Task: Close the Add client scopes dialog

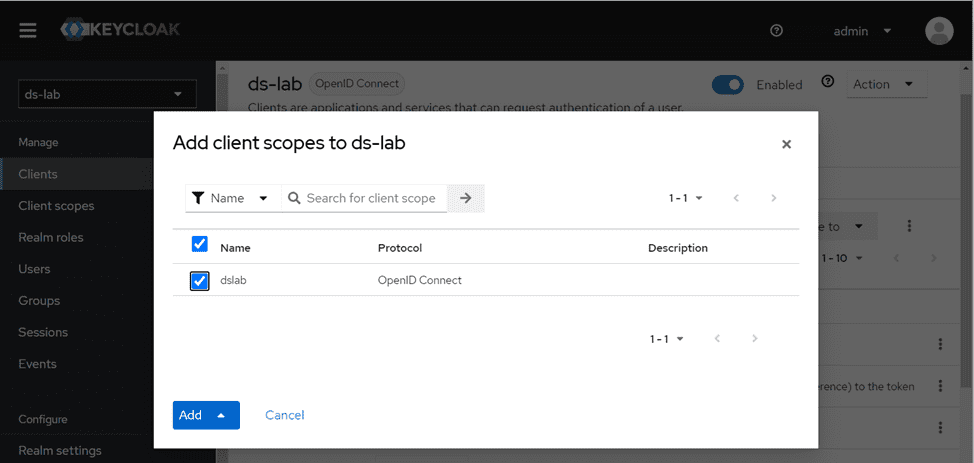Action: (786, 144)
